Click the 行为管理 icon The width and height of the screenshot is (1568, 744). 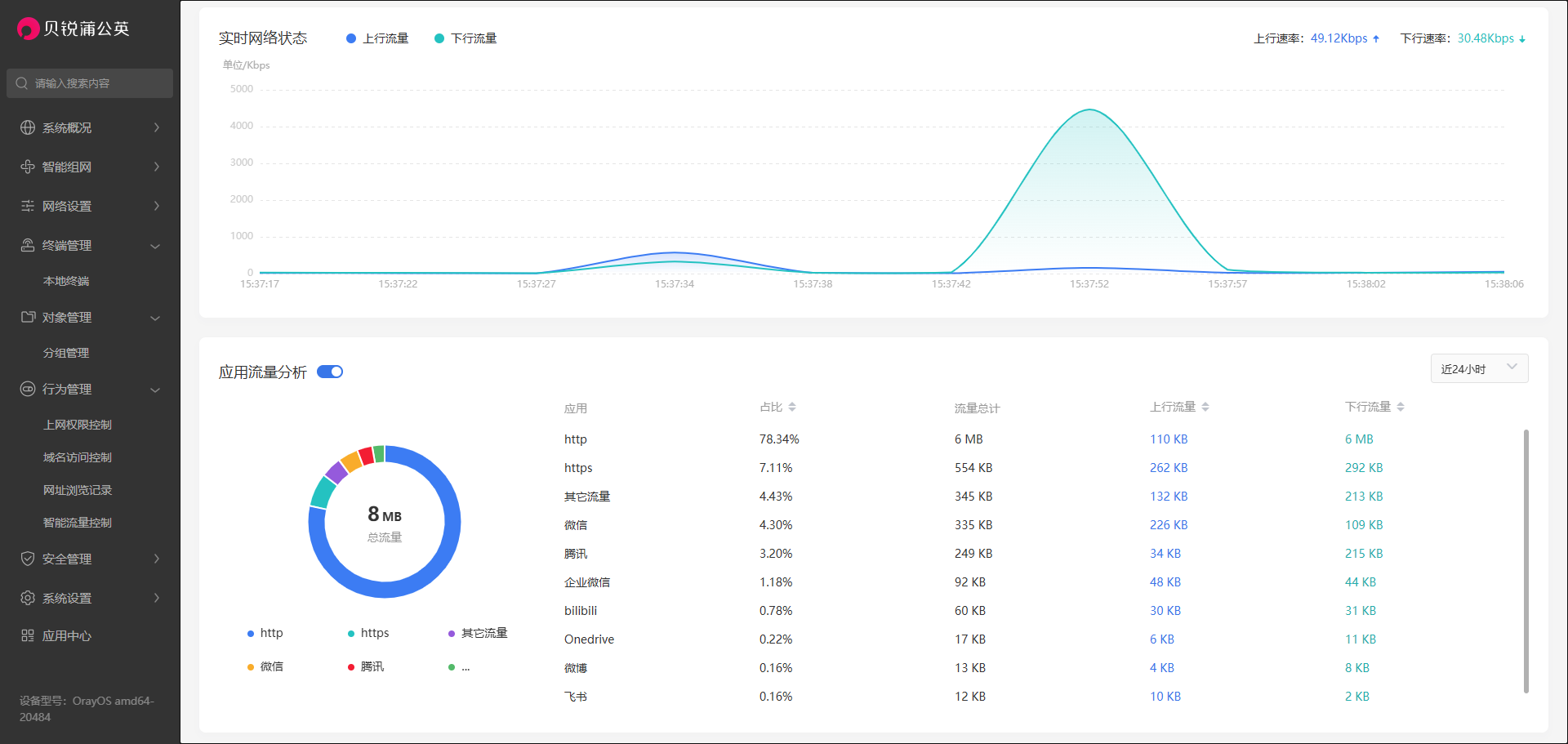(x=28, y=389)
